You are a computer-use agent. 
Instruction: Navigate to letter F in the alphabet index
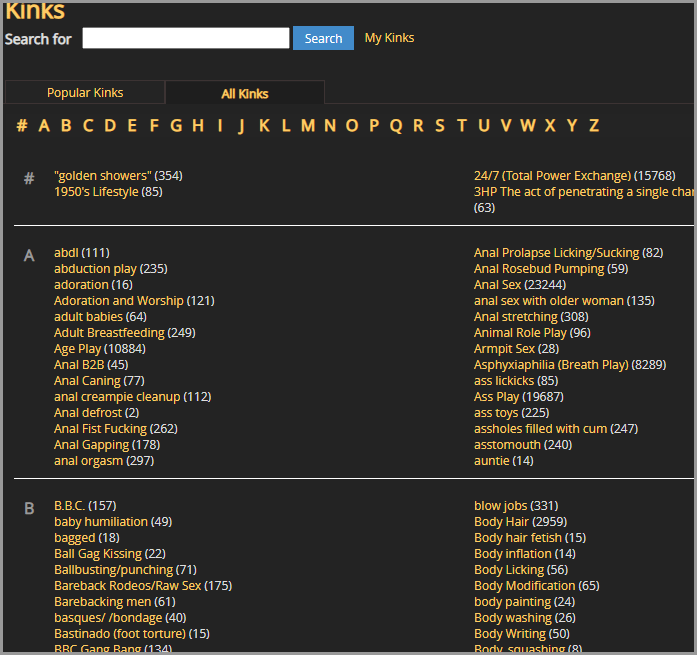[154, 125]
